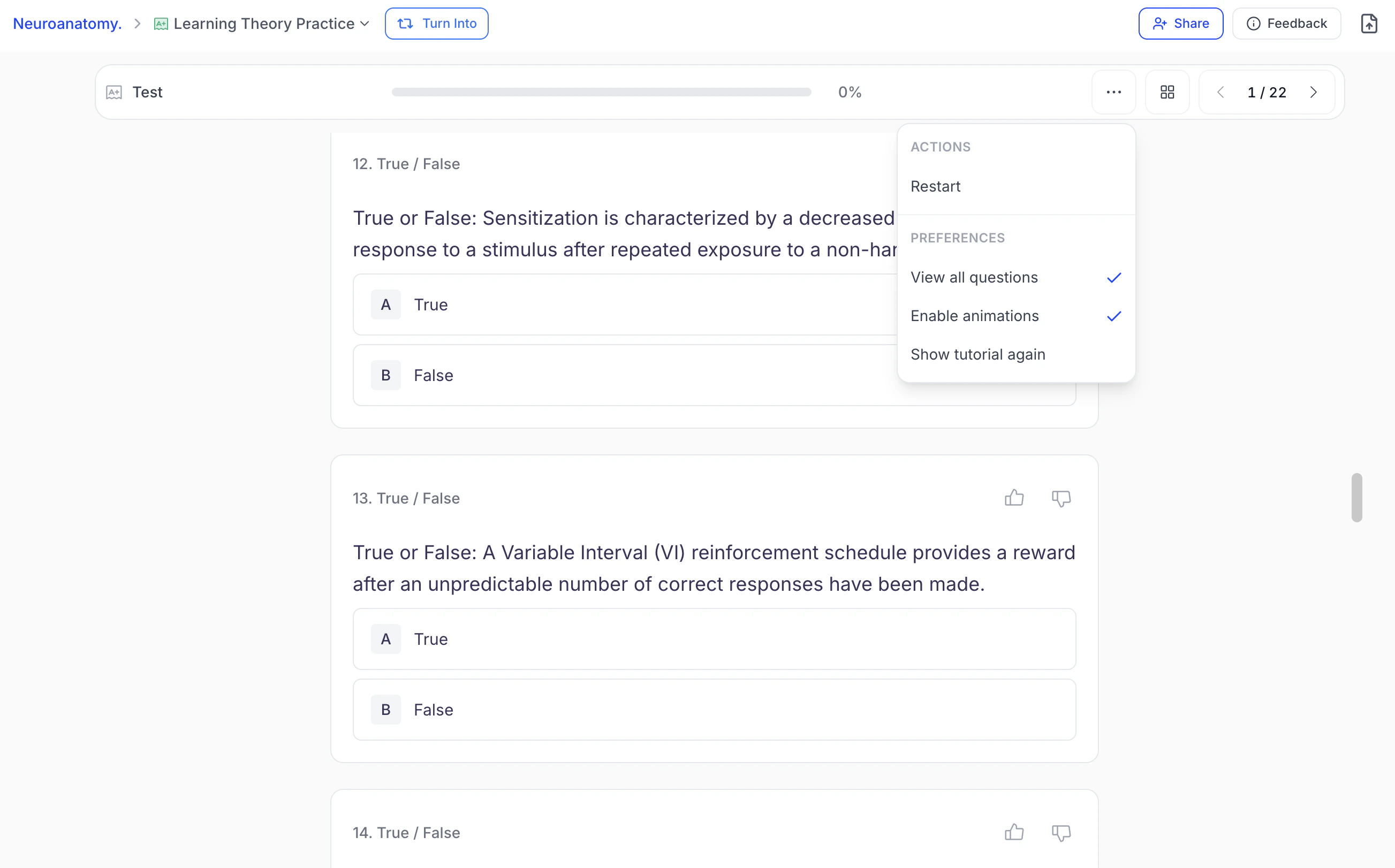
Task: Select Show tutorial again menu item
Action: (x=977, y=354)
